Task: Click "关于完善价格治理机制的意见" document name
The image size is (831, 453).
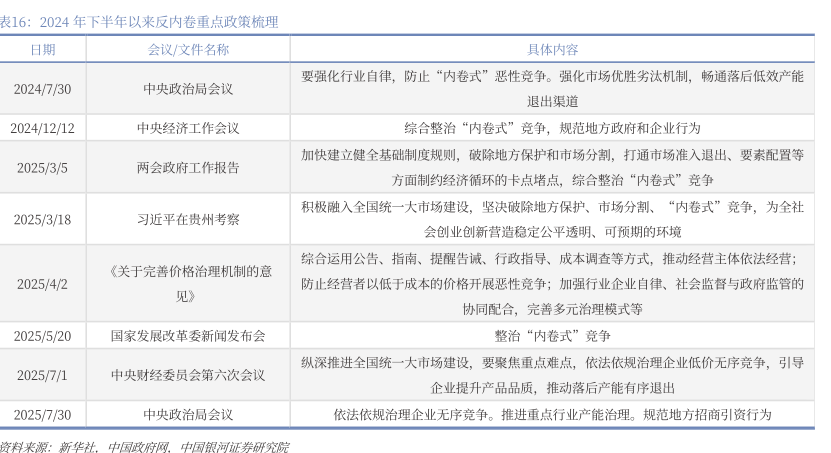Action: (x=188, y=283)
